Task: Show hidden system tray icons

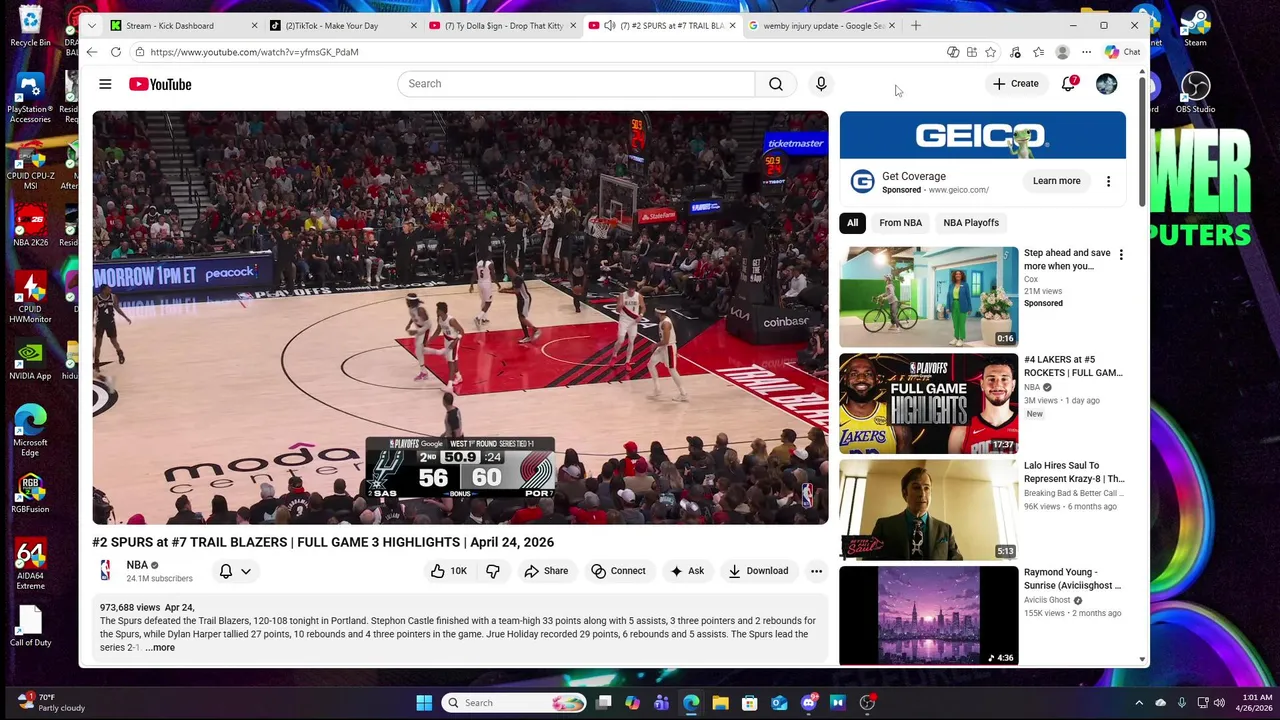Action: tap(1139, 703)
